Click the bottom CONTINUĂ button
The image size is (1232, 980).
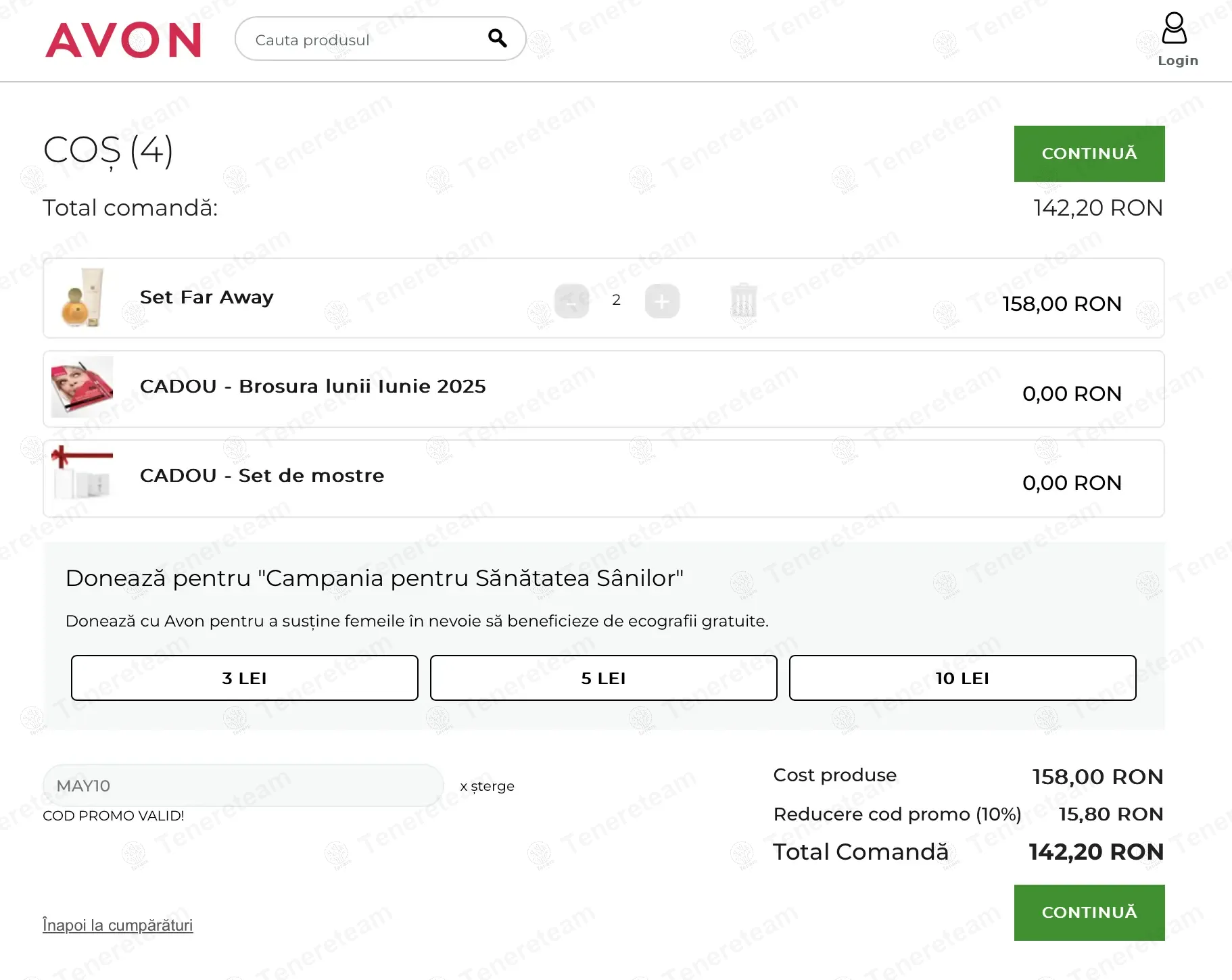click(1089, 912)
